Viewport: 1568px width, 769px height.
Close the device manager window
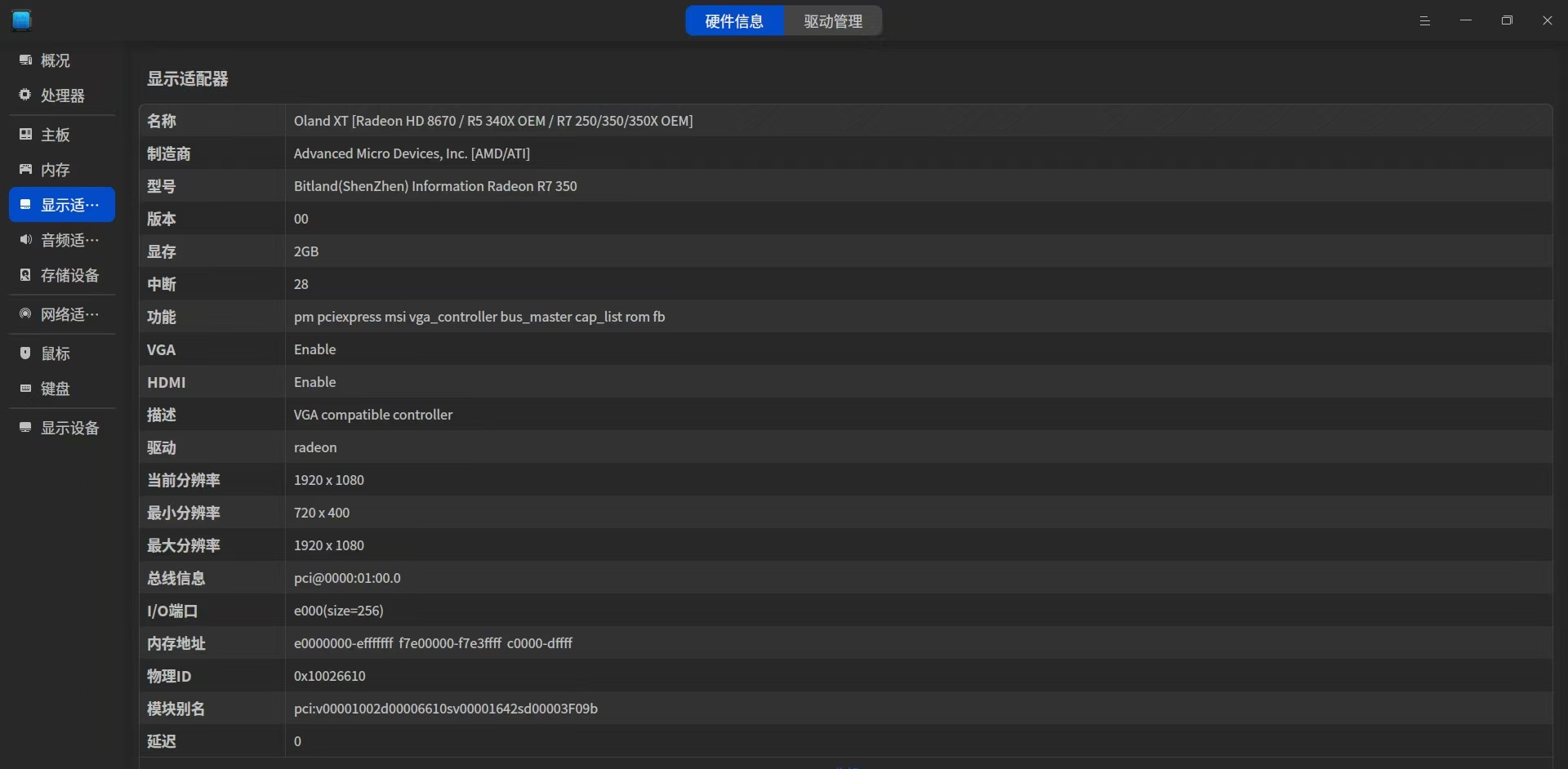(x=1548, y=20)
